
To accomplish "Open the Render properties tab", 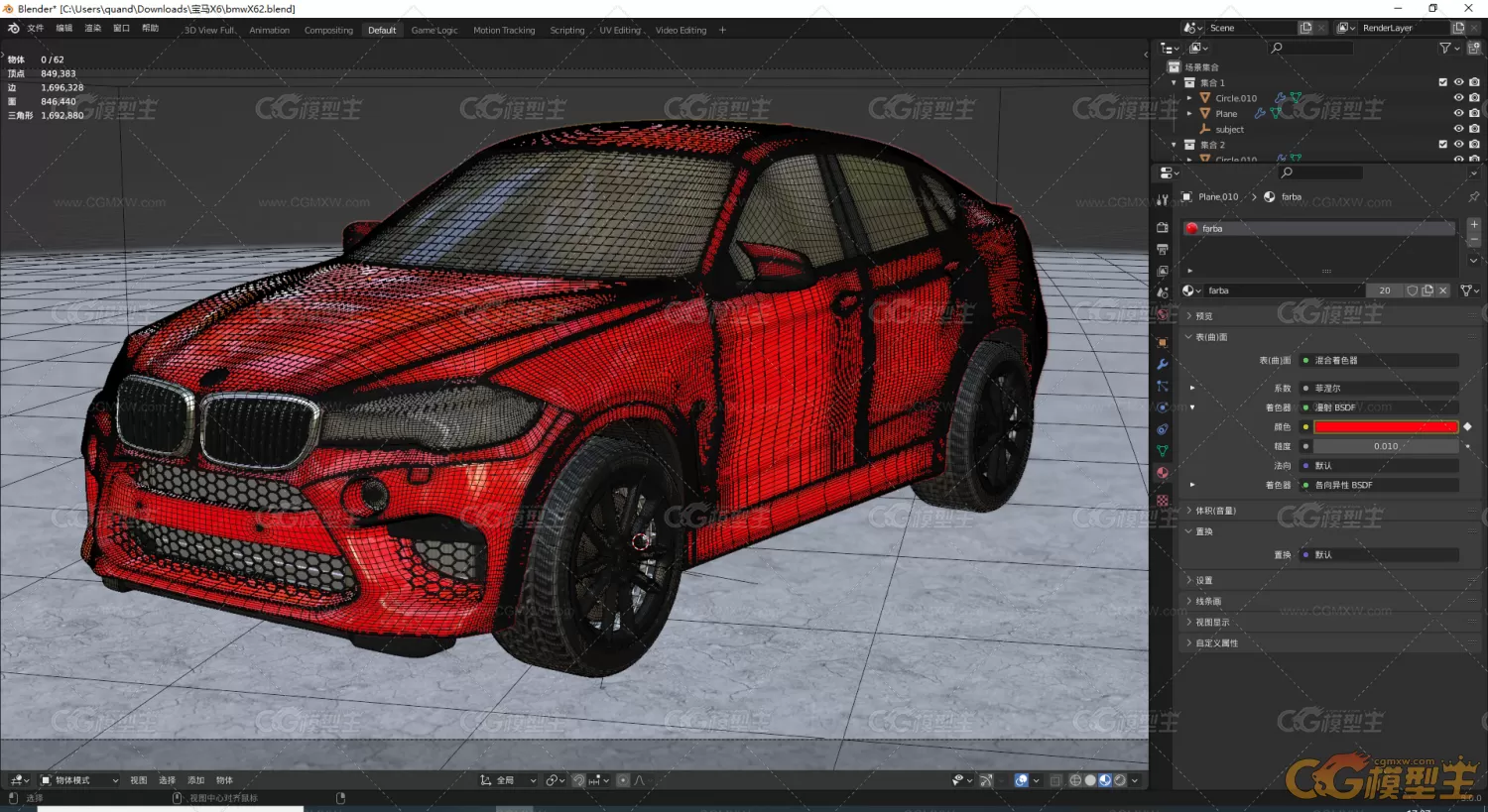I will (1162, 227).
